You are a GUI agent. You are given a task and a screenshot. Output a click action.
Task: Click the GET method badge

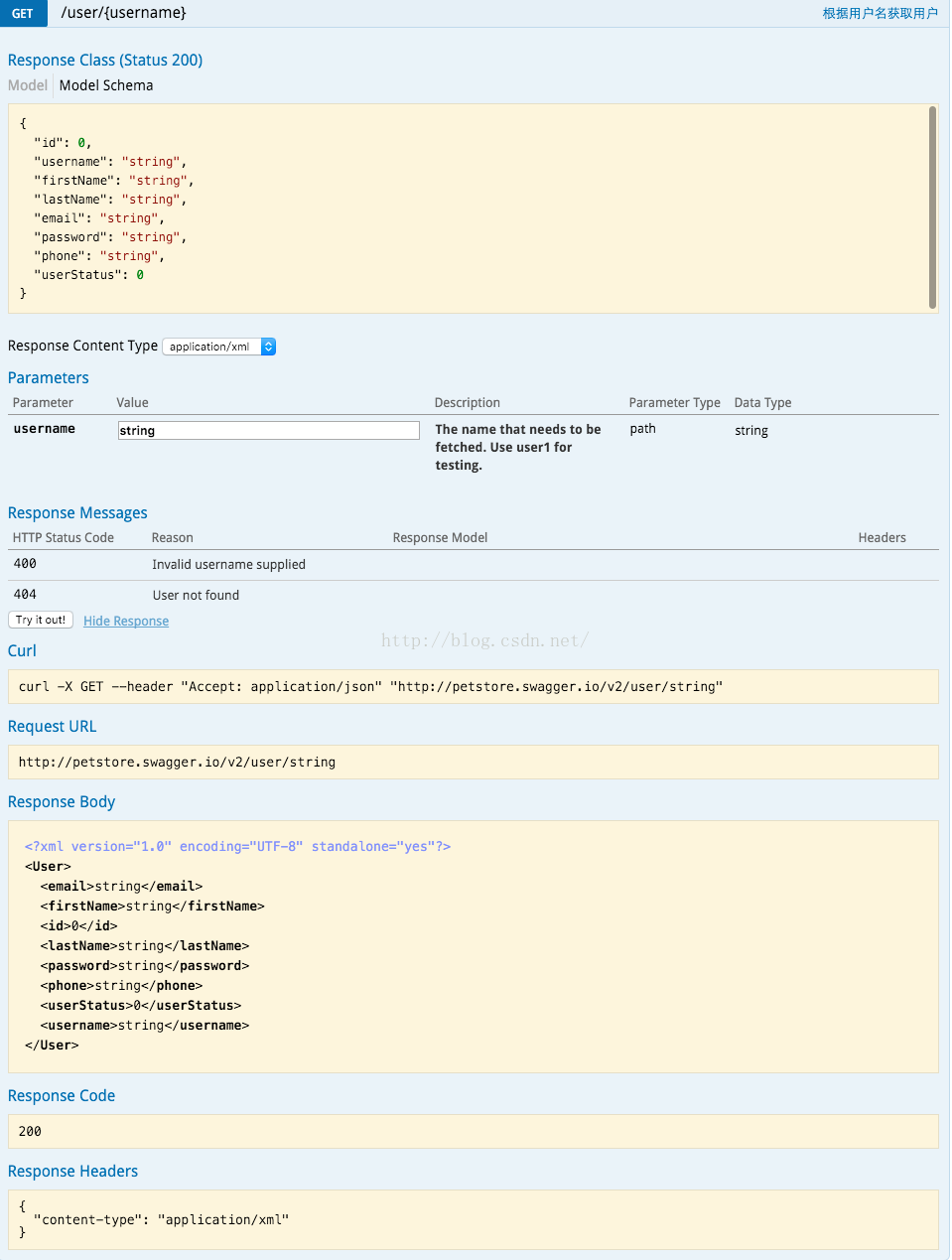(x=23, y=13)
